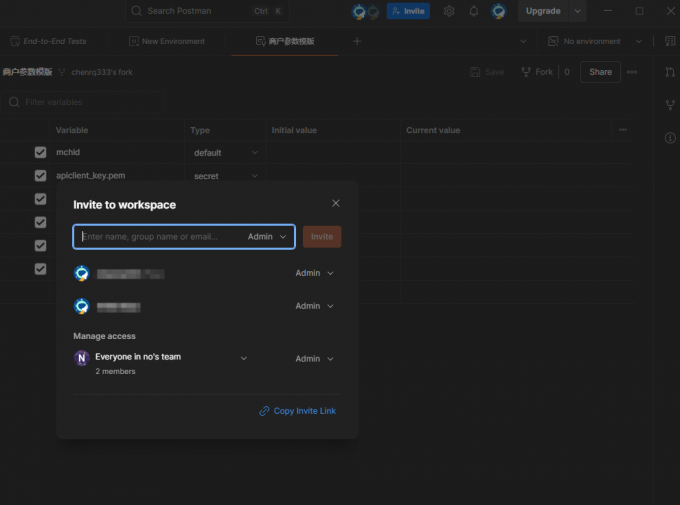Open the apiclient_key.pem type dropdown showing secret

point(226,176)
